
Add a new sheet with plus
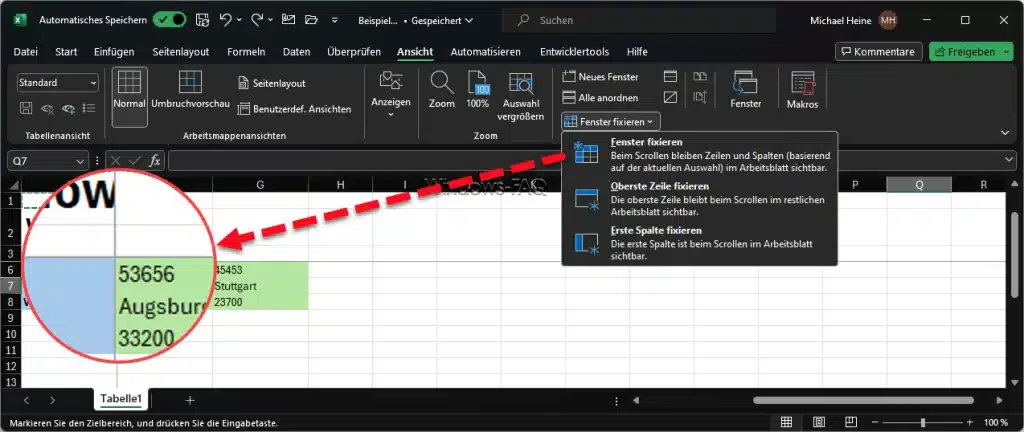(190, 399)
